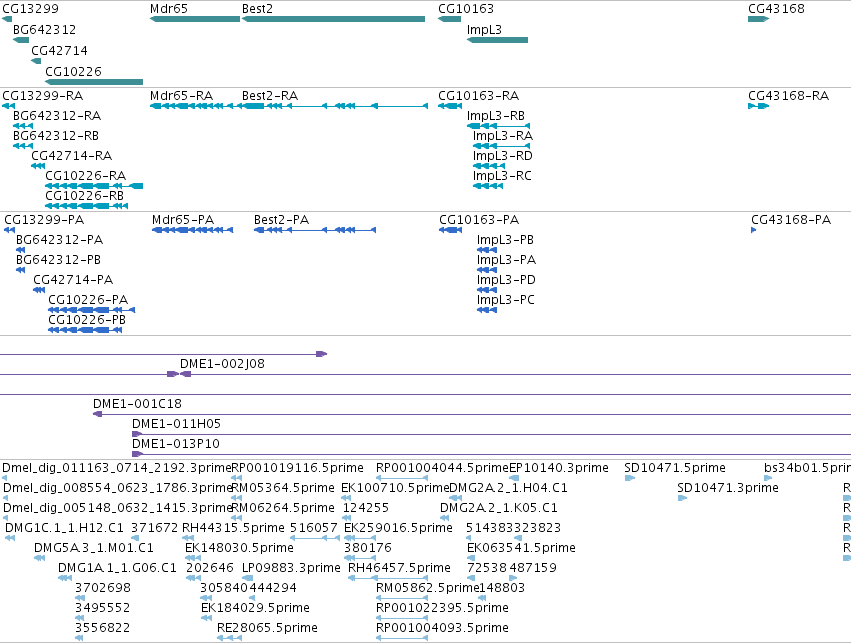Image resolution: width=851 pixels, height=643 pixels.
Task: Select the DME1-001C18 BAC label
Action: [x=137, y=404]
